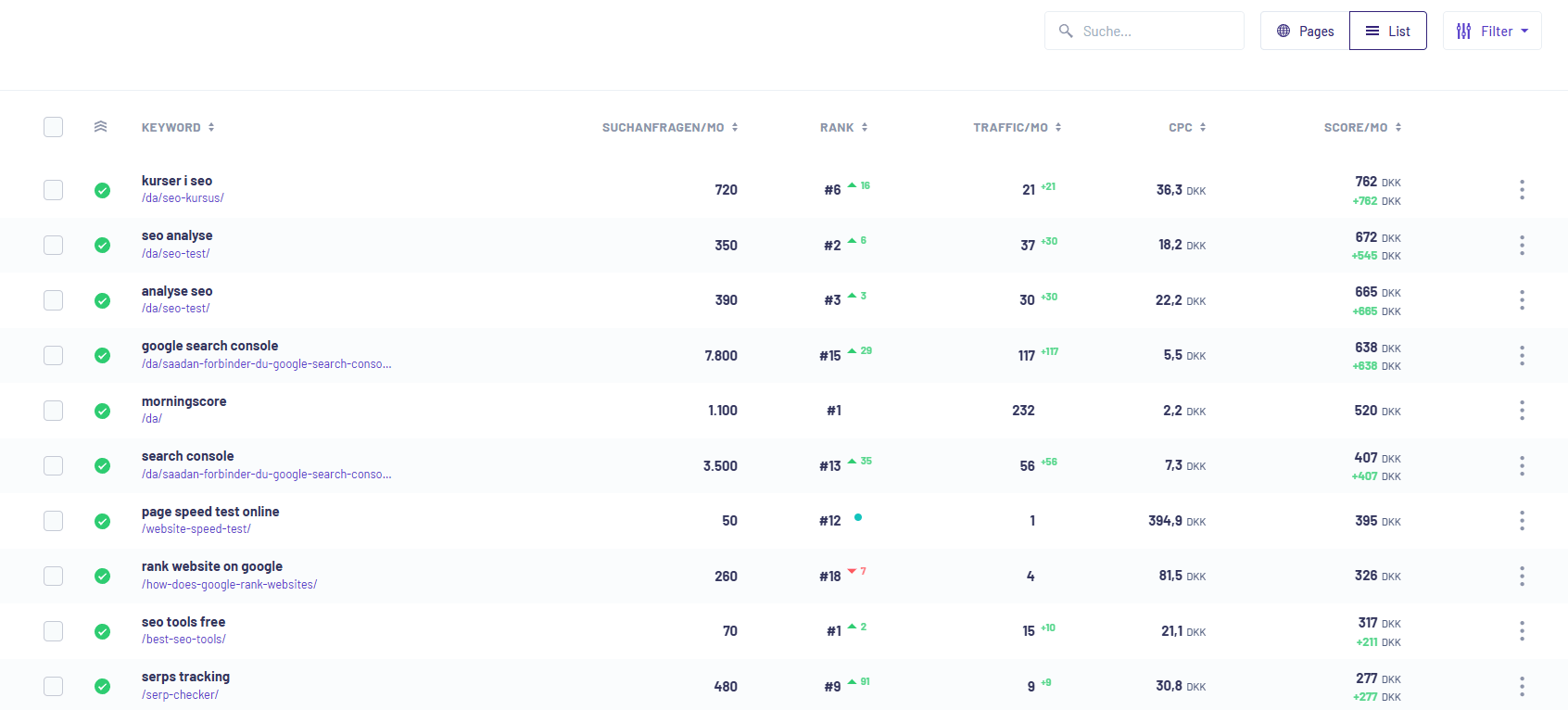Open the /best-seo-tools/ link
Screen dimensions: 1568x710
coord(183,639)
